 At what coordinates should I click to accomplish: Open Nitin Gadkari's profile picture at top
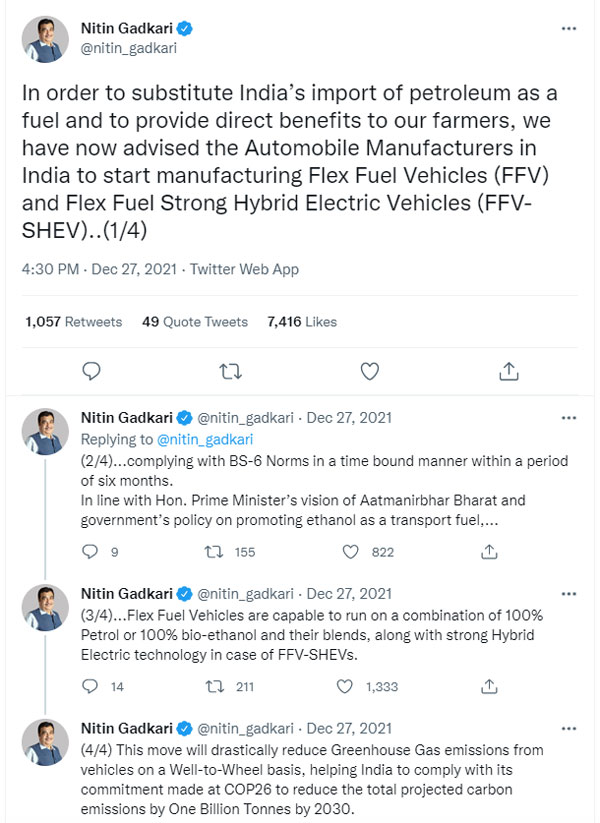(46, 38)
